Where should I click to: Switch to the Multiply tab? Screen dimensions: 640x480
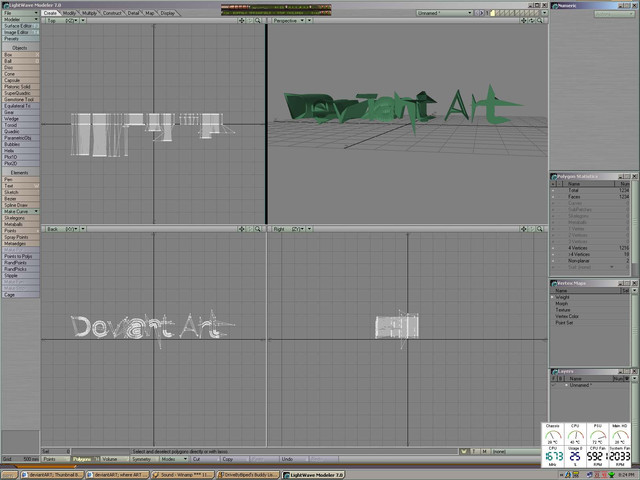click(x=89, y=13)
